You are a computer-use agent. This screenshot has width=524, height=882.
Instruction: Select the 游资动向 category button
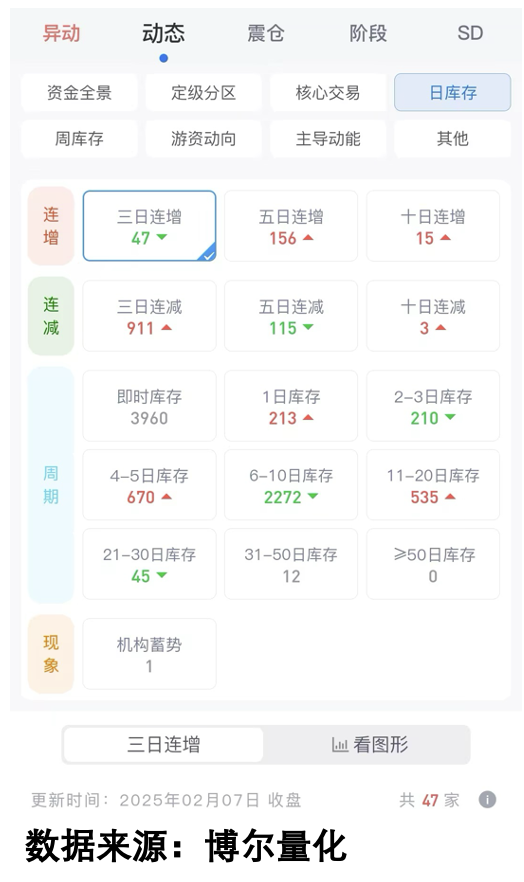(204, 138)
